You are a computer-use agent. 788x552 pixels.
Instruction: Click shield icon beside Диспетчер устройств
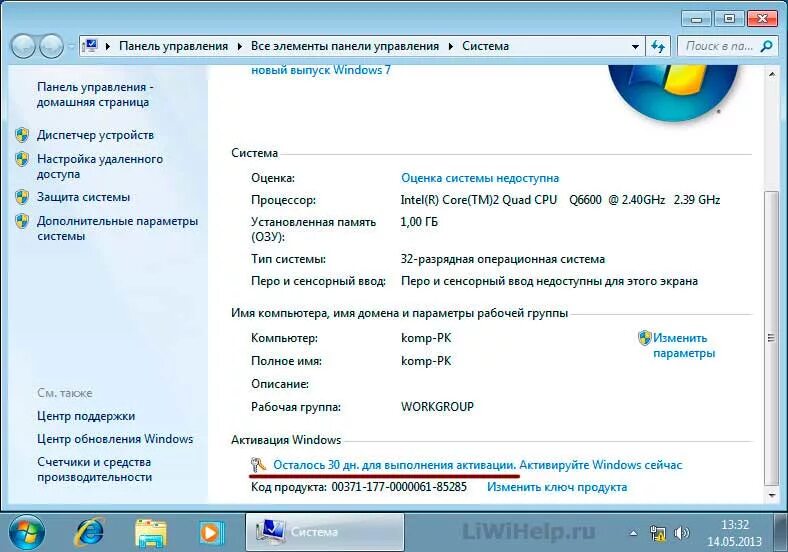pos(22,135)
